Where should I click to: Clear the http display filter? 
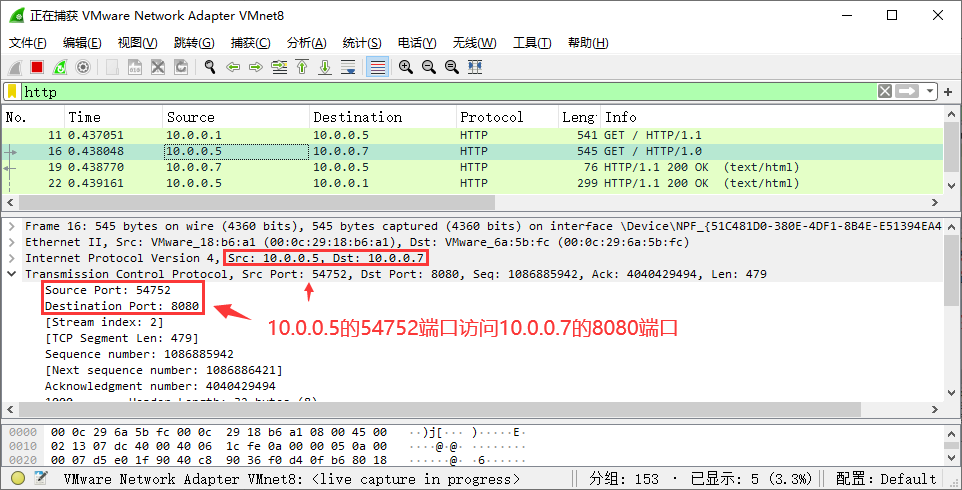[884, 91]
